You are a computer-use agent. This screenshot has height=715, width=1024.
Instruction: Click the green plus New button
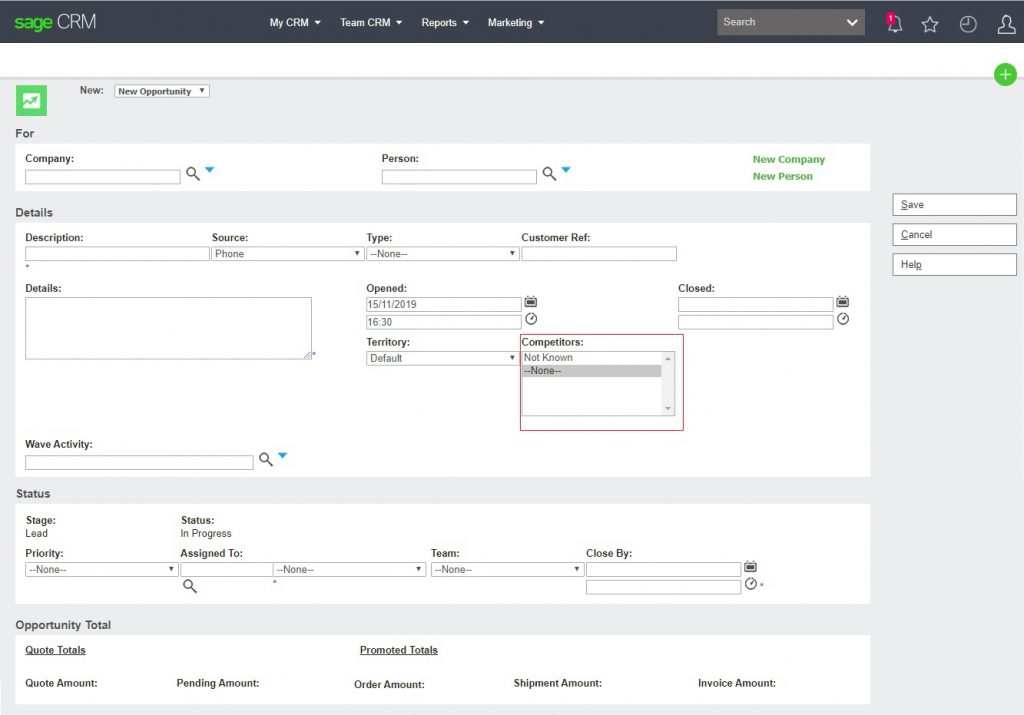(x=1005, y=74)
